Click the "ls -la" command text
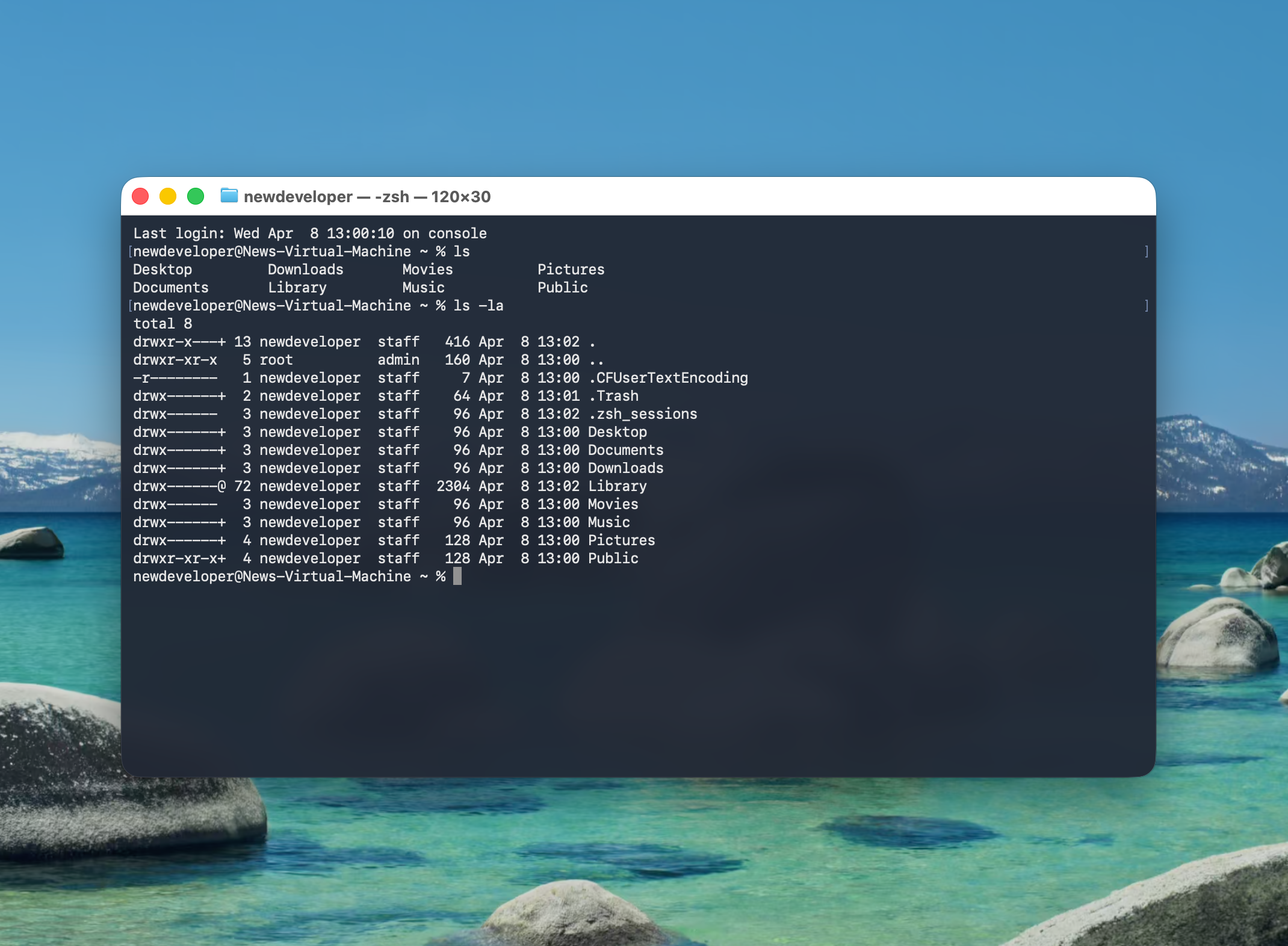1288x946 pixels. tap(478, 306)
